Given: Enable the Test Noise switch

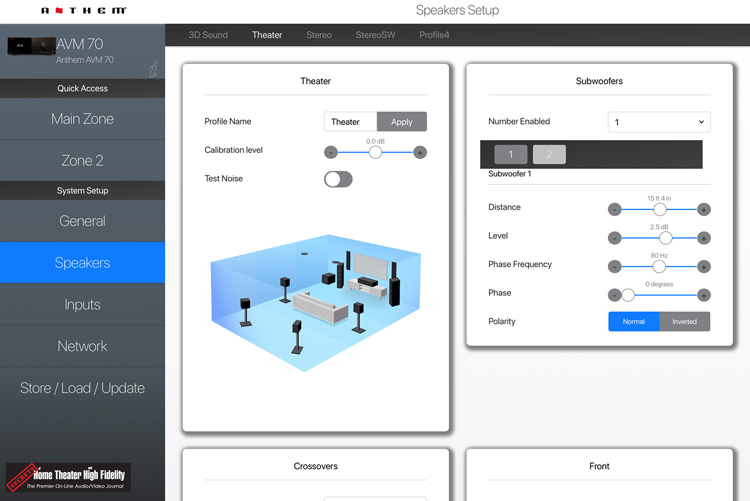Looking at the screenshot, I should [x=338, y=179].
